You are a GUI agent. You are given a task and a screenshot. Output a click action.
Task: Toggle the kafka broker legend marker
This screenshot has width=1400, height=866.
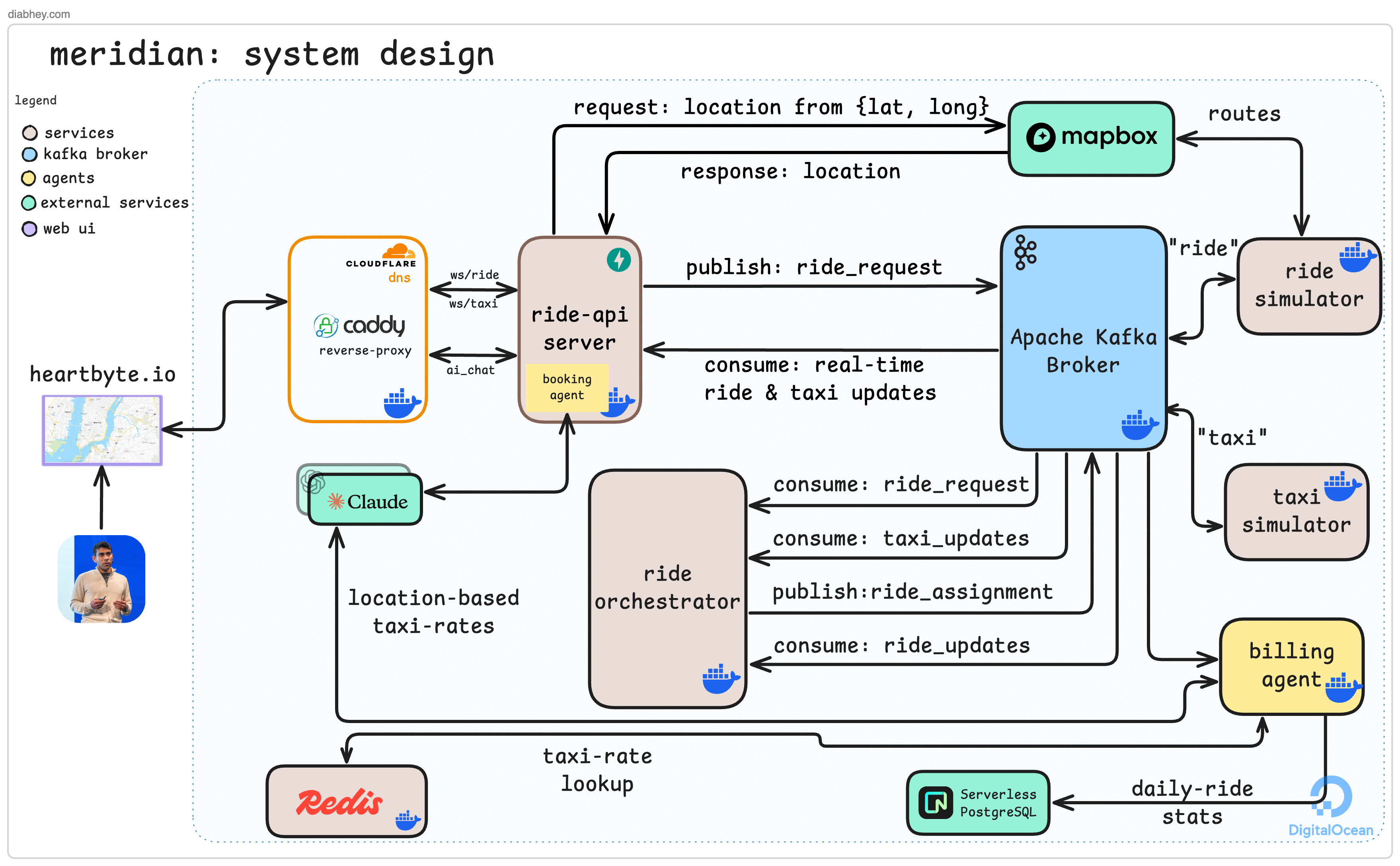click(30, 154)
